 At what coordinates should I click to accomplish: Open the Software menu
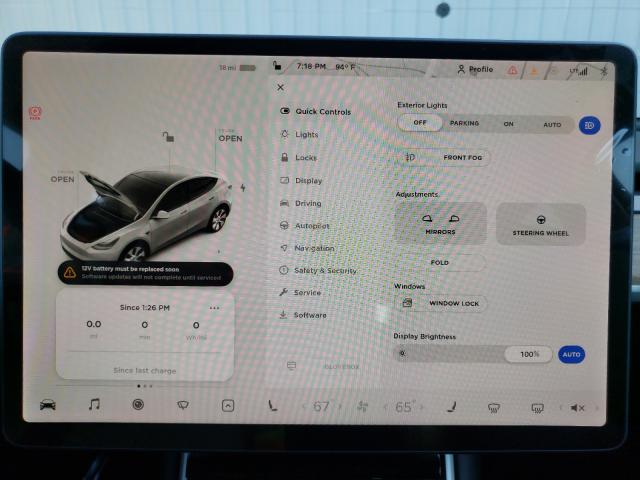tap(302, 315)
